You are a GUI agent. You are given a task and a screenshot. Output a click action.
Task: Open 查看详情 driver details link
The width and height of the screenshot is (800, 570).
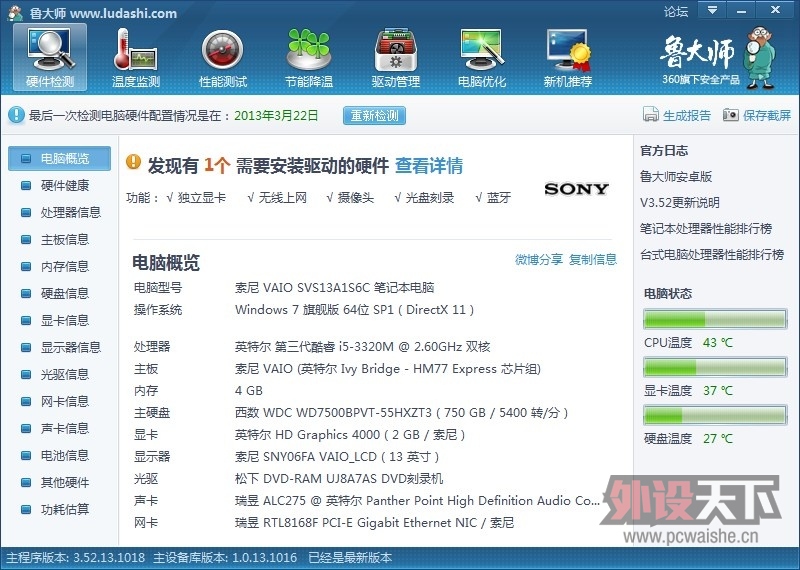[429, 166]
